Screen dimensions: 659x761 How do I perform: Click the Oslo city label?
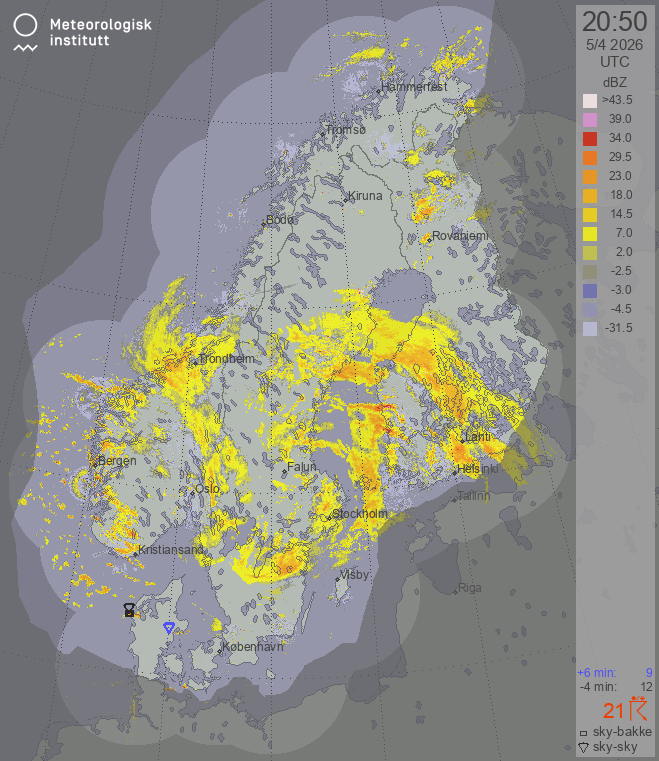tap(207, 489)
